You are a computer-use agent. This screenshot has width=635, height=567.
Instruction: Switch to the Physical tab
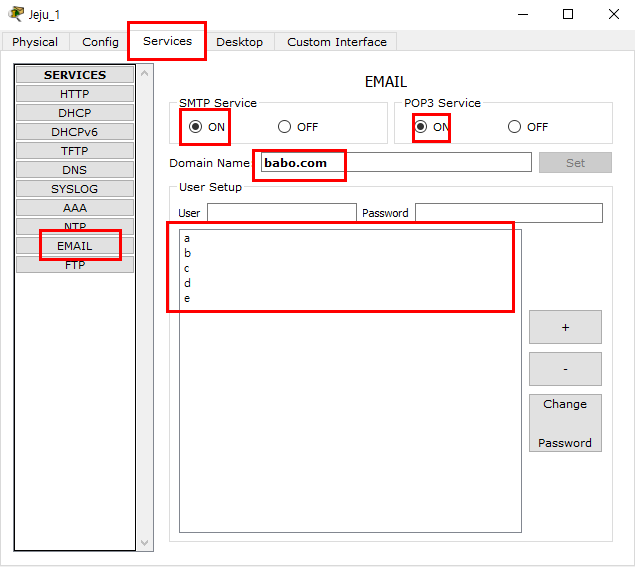click(35, 42)
